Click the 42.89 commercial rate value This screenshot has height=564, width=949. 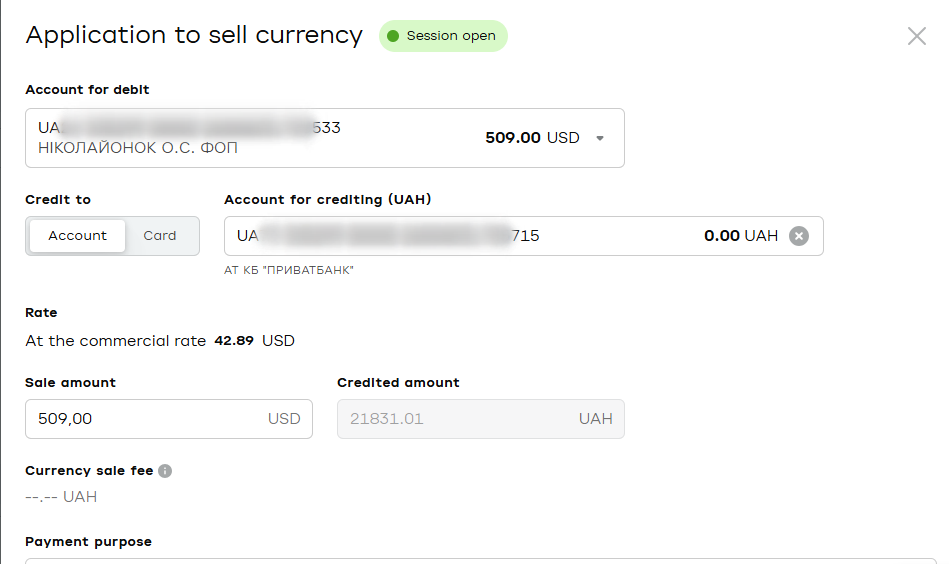point(235,341)
